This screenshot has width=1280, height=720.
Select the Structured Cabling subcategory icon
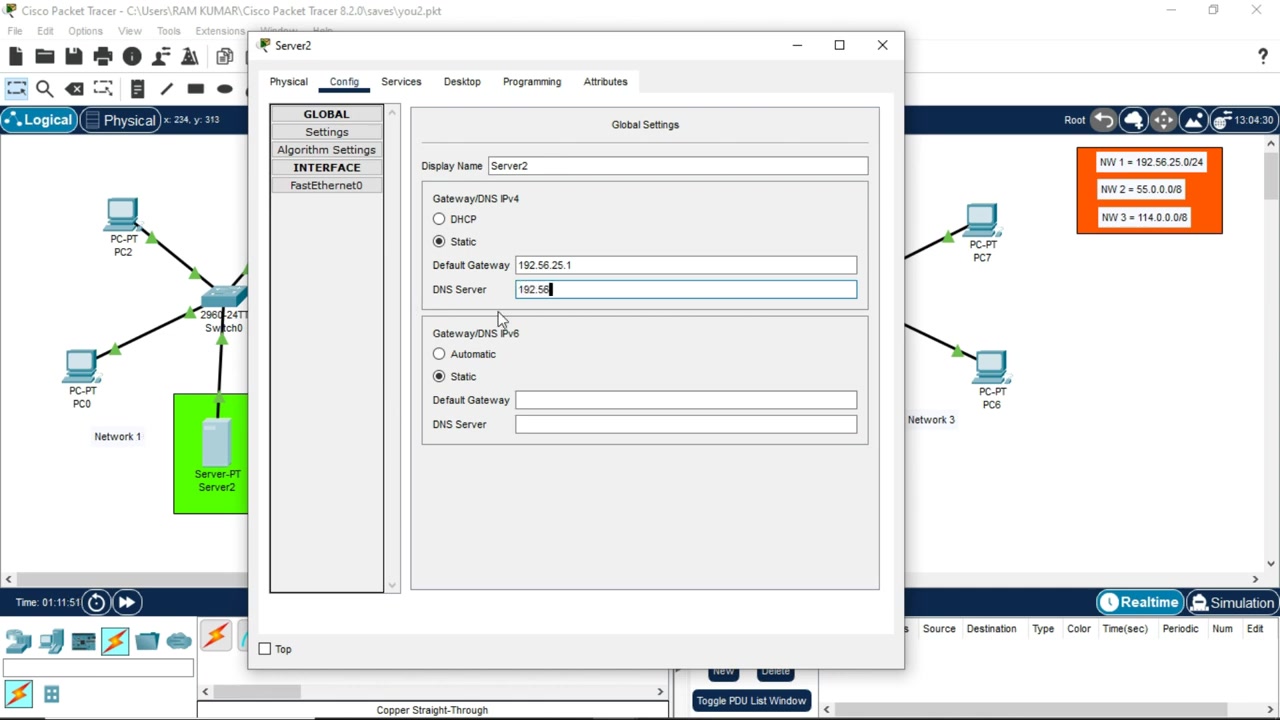coord(51,694)
